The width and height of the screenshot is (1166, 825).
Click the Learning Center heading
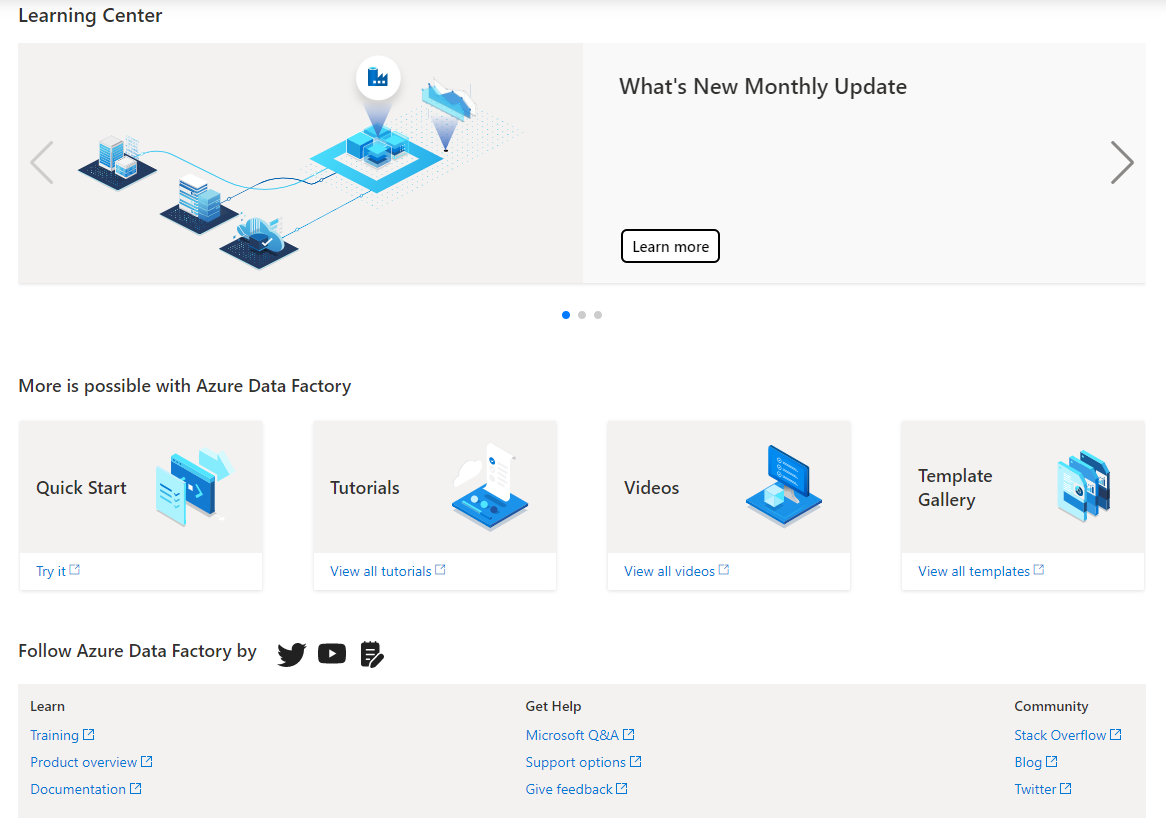coord(90,16)
